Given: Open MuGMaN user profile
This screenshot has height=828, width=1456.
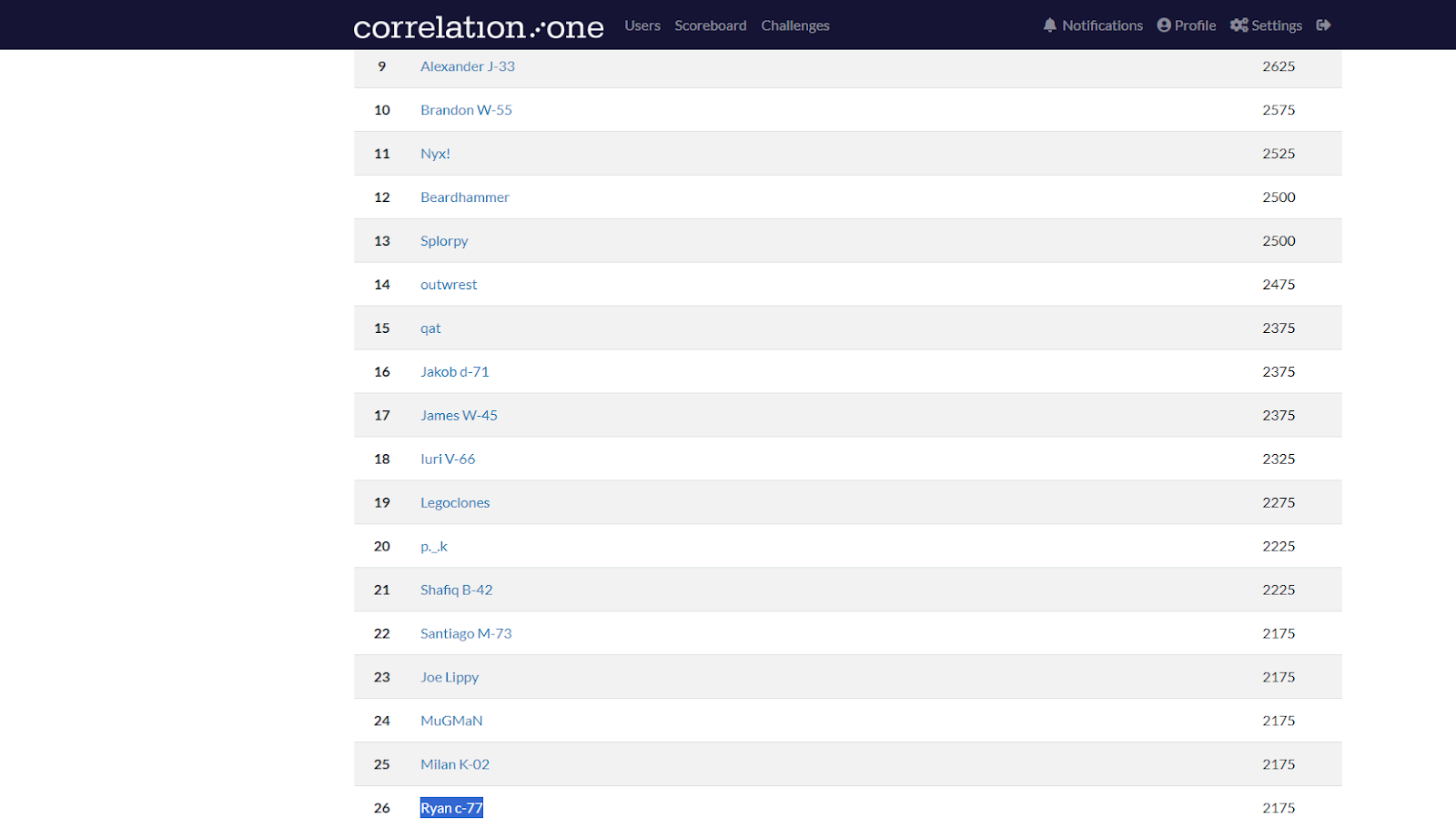Looking at the screenshot, I should coord(451,721).
